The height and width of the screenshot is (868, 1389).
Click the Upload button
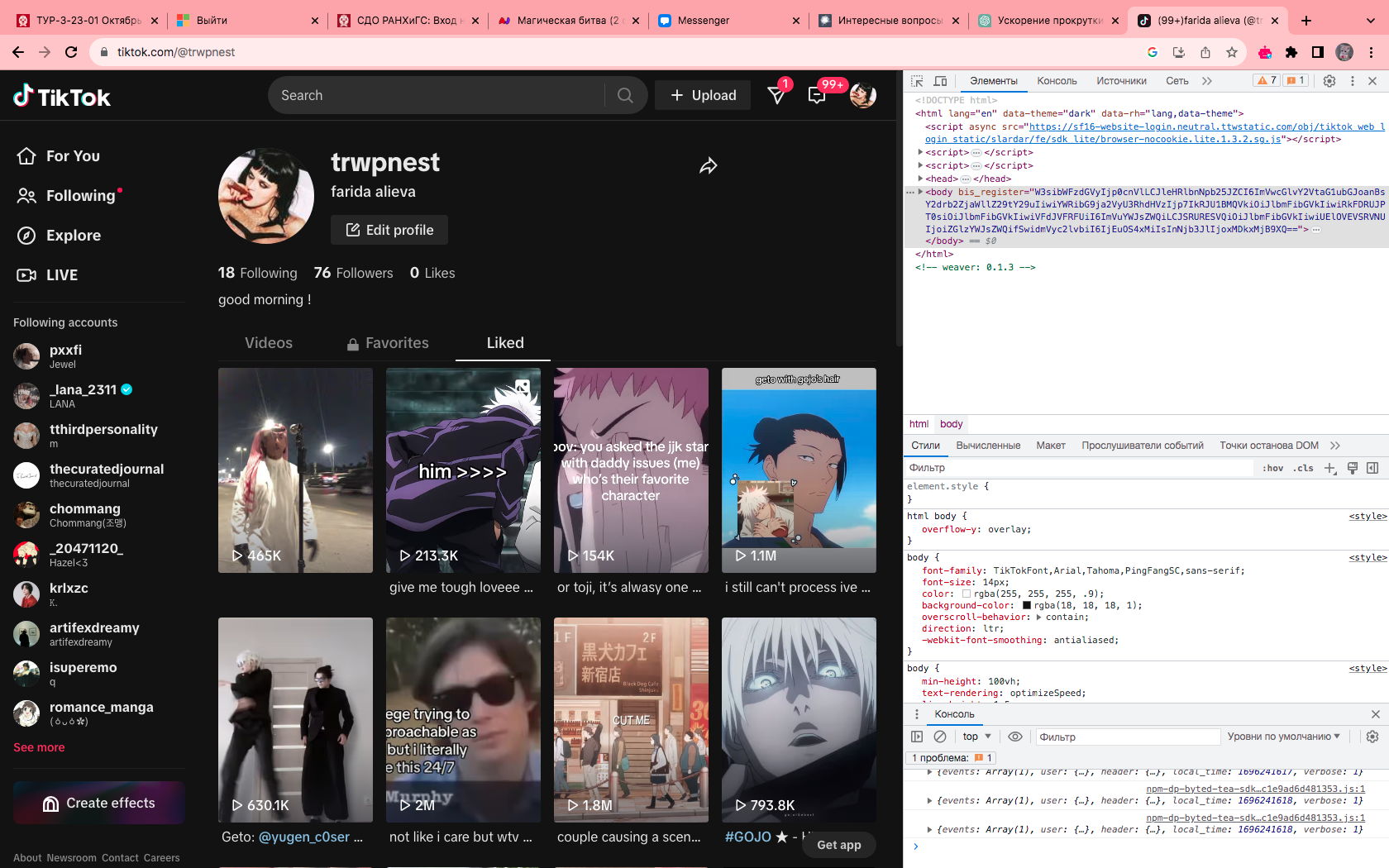[703, 95]
